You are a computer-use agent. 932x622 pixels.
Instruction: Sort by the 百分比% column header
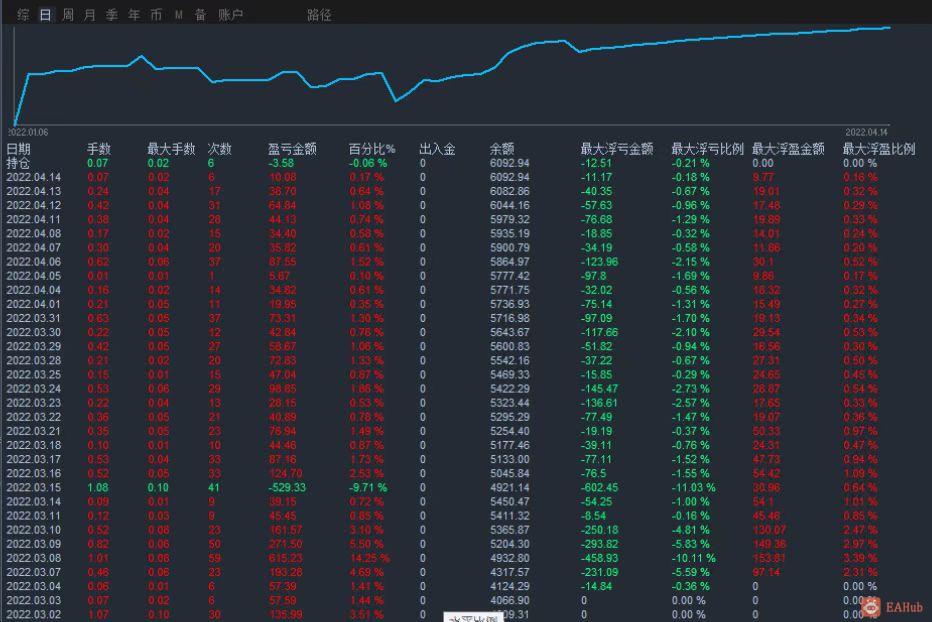tap(372, 149)
